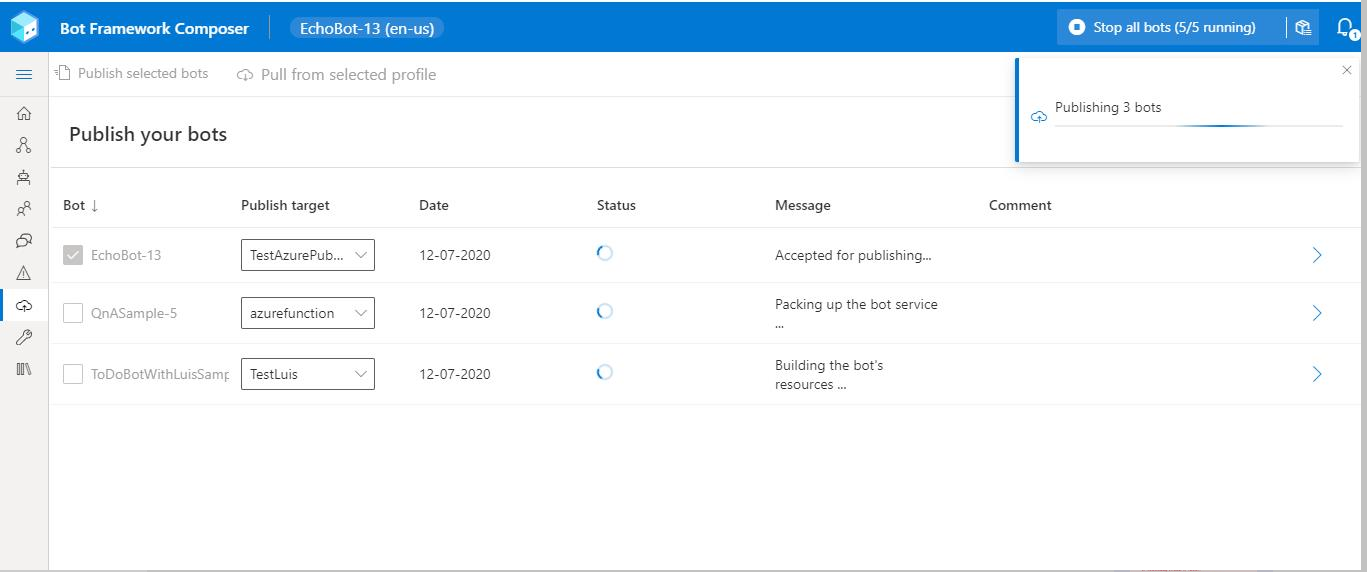
Task: Select EchoBot-13 (en-us) project pill
Action: [x=367, y=28]
